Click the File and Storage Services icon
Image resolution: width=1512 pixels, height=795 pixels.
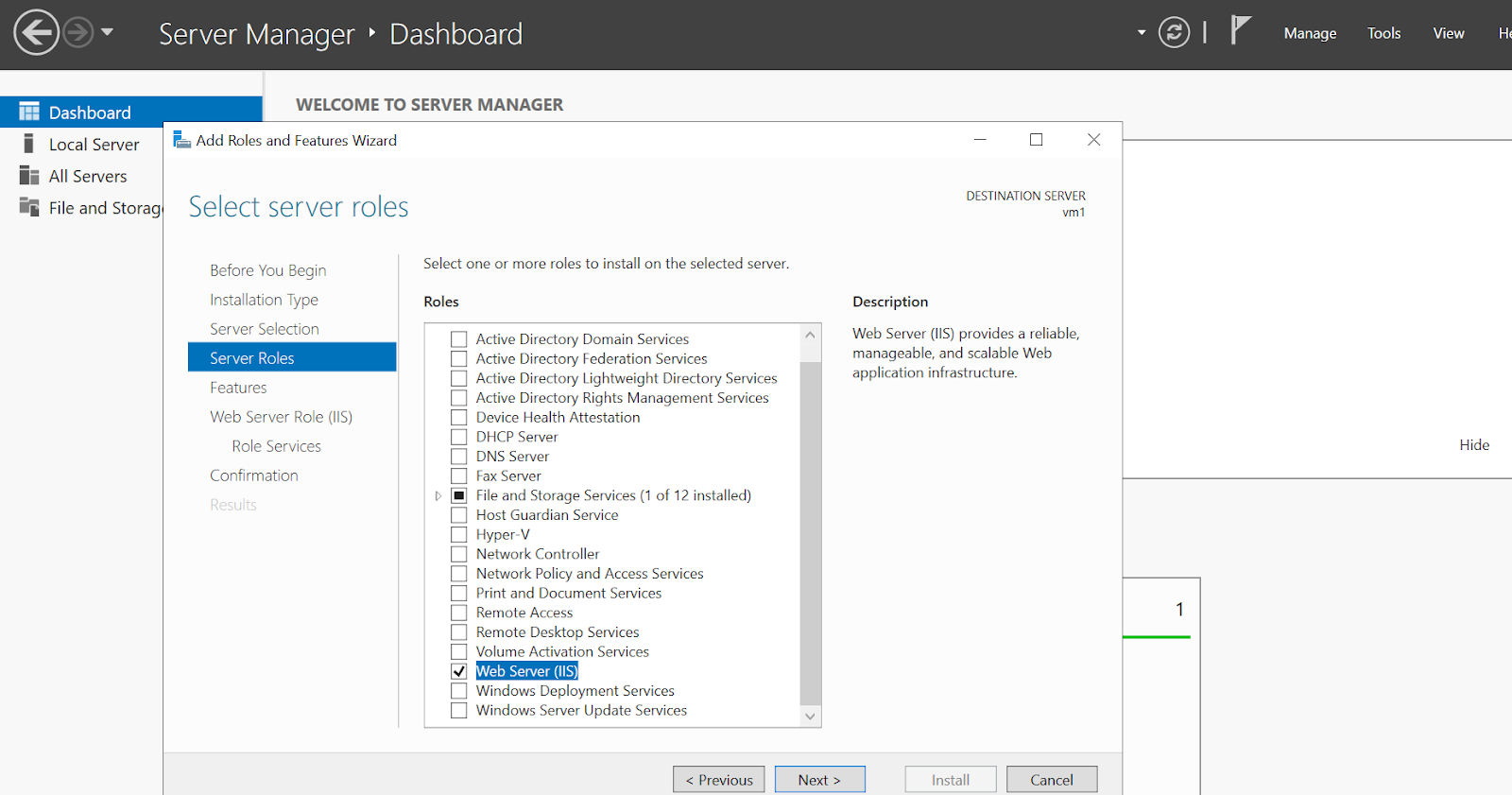[x=29, y=207]
